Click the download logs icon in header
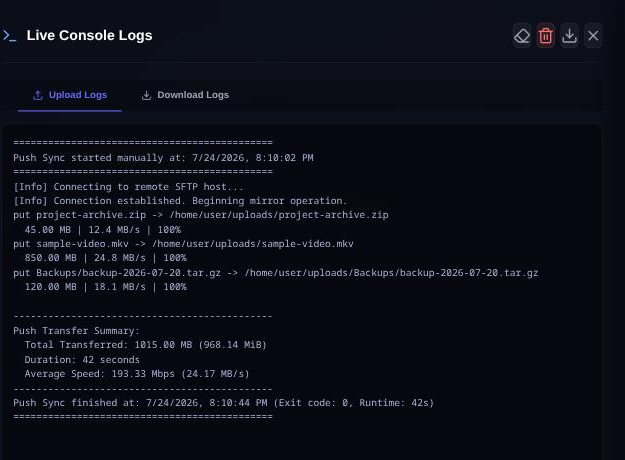The width and height of the screenshot is (625, 460). [569, 36]
